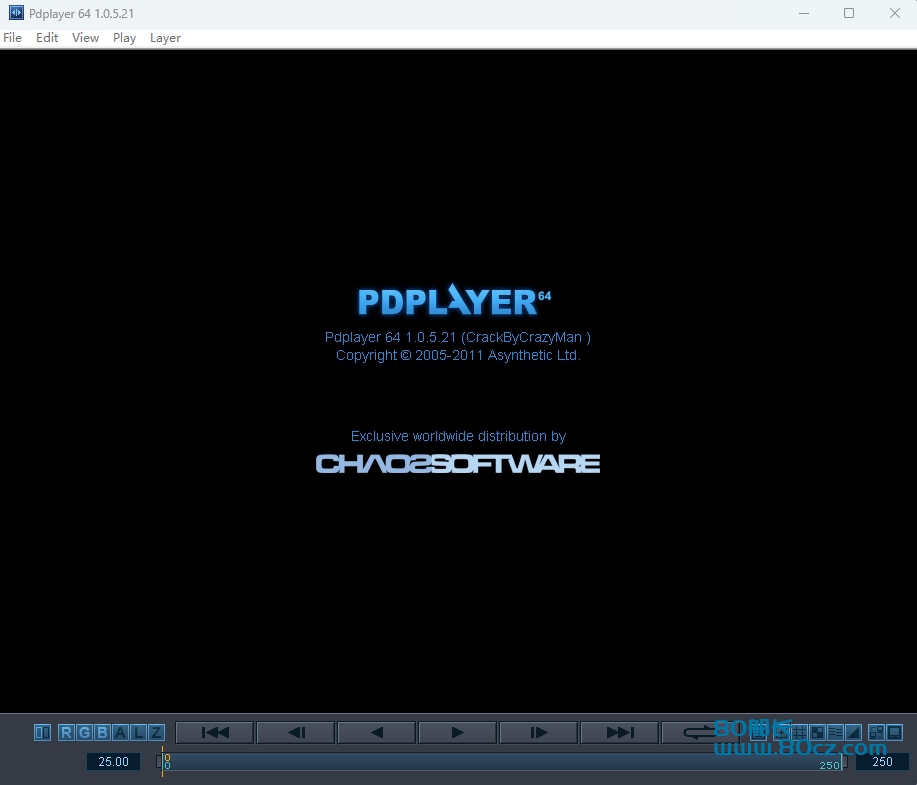The width and height of the screenshot is (917, 785).
Task: Click the checkerboard background icon
Action: 817,732
